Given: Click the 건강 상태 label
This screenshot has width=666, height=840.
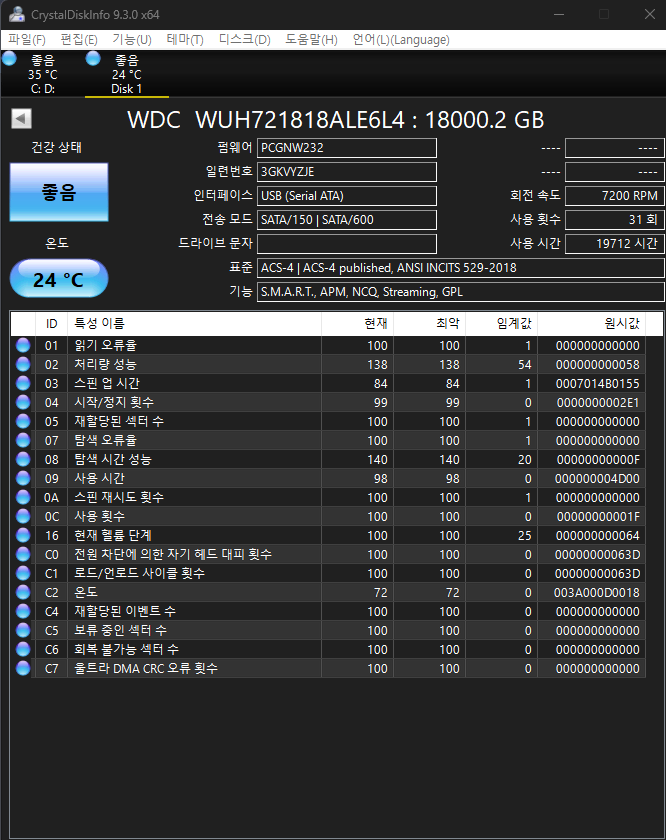Looking at the screenshot, I should [x=56, y=147].
